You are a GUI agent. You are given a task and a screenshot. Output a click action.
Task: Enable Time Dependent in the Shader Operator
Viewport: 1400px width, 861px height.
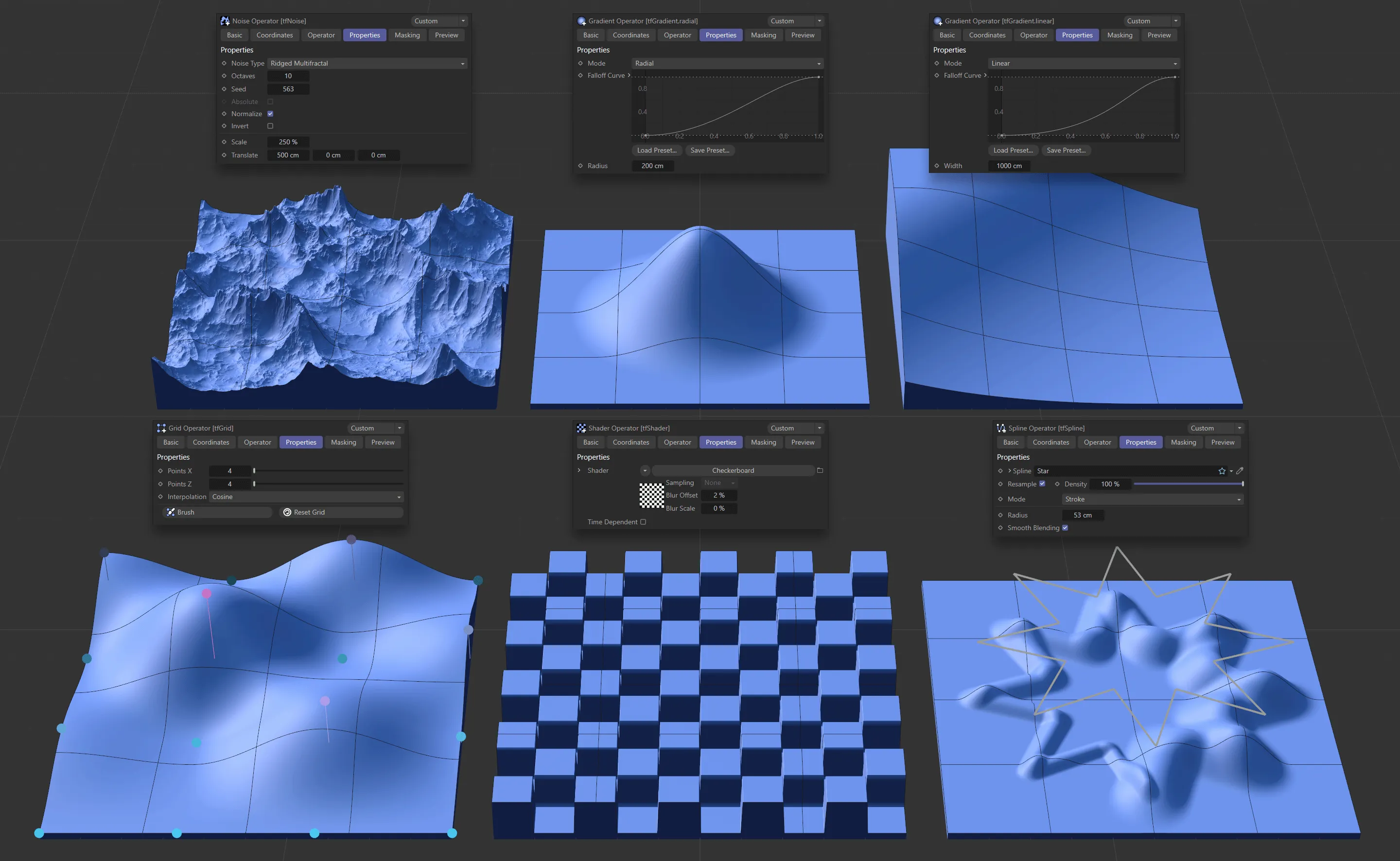click(x=643, y=522)
